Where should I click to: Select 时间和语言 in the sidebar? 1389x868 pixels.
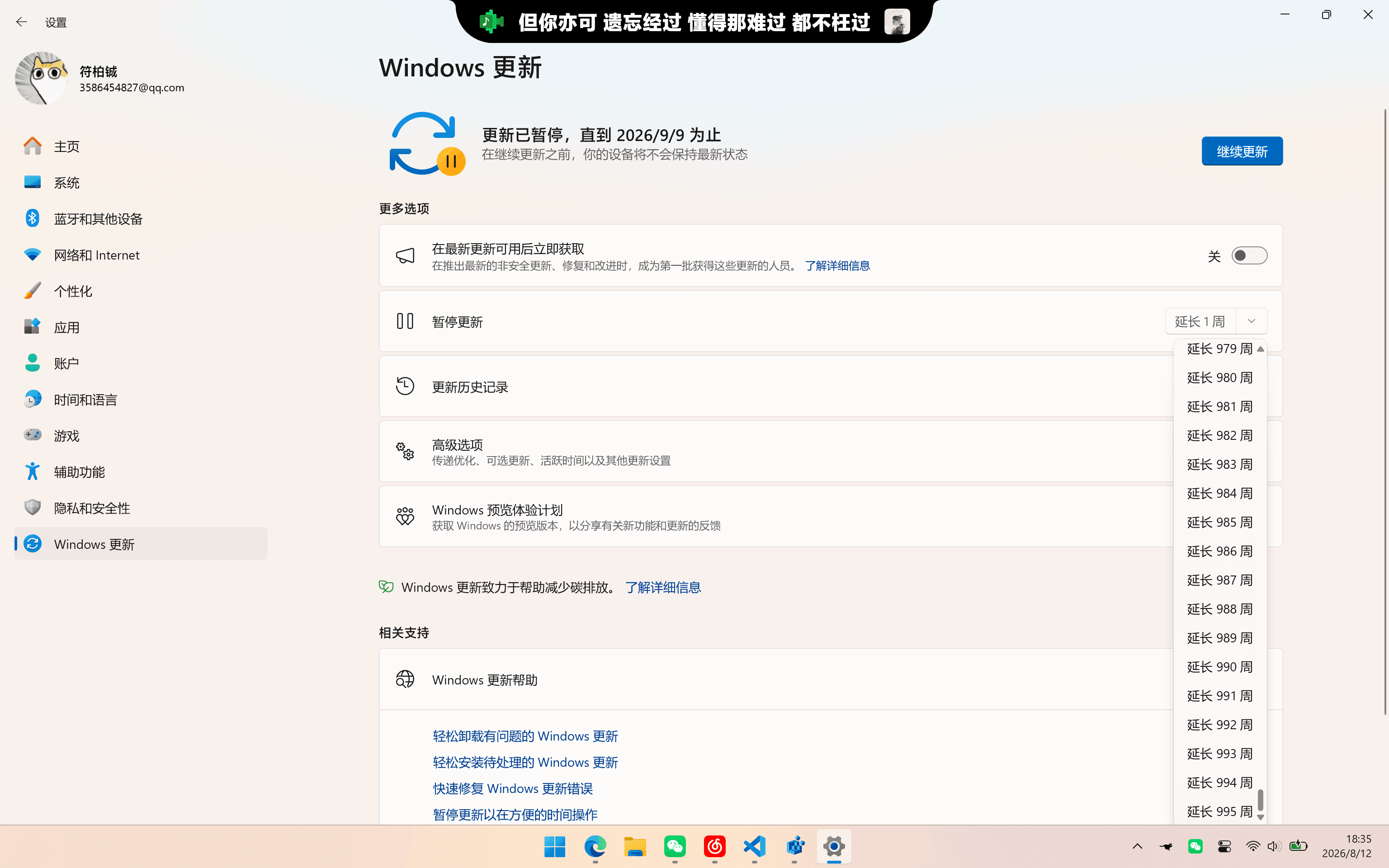[141, 400]
